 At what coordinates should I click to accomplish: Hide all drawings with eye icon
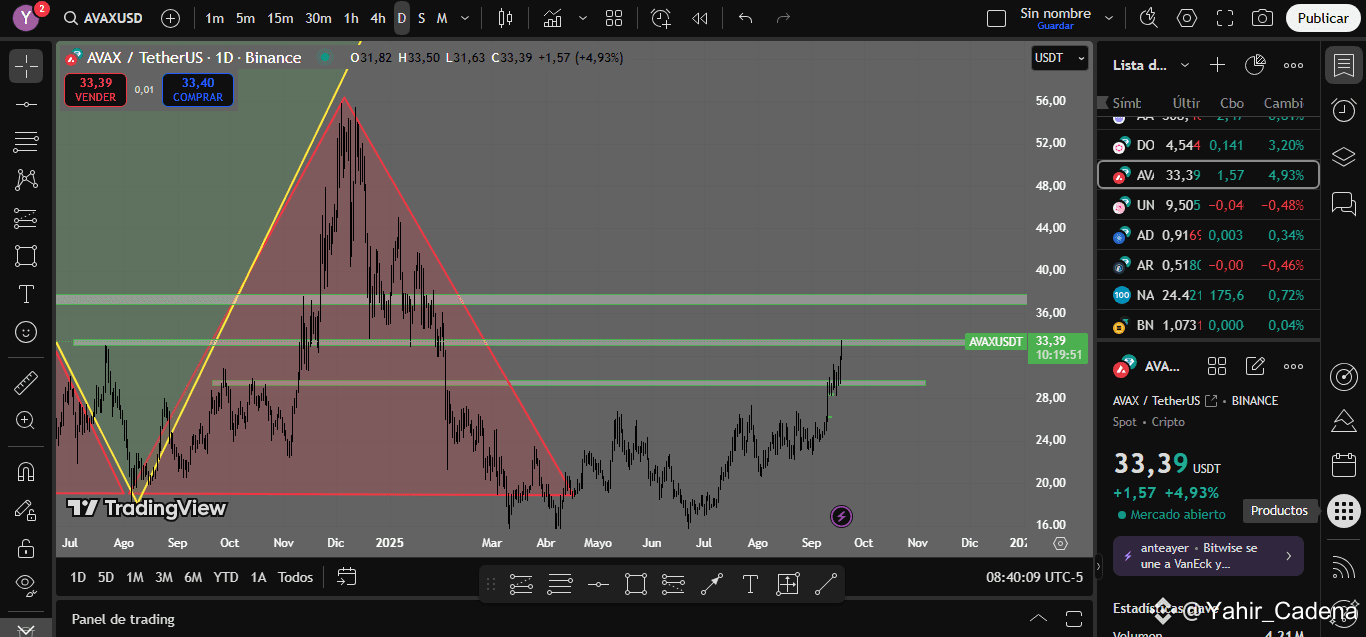pyautogui.click(x=26, y=585)
